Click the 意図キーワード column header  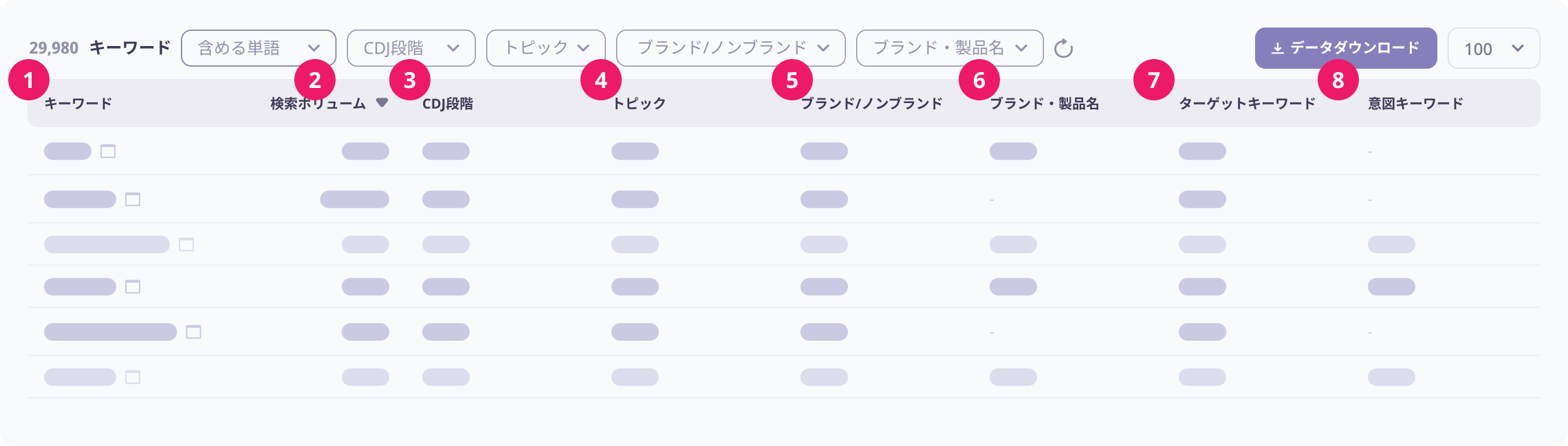pos(1415,104)
